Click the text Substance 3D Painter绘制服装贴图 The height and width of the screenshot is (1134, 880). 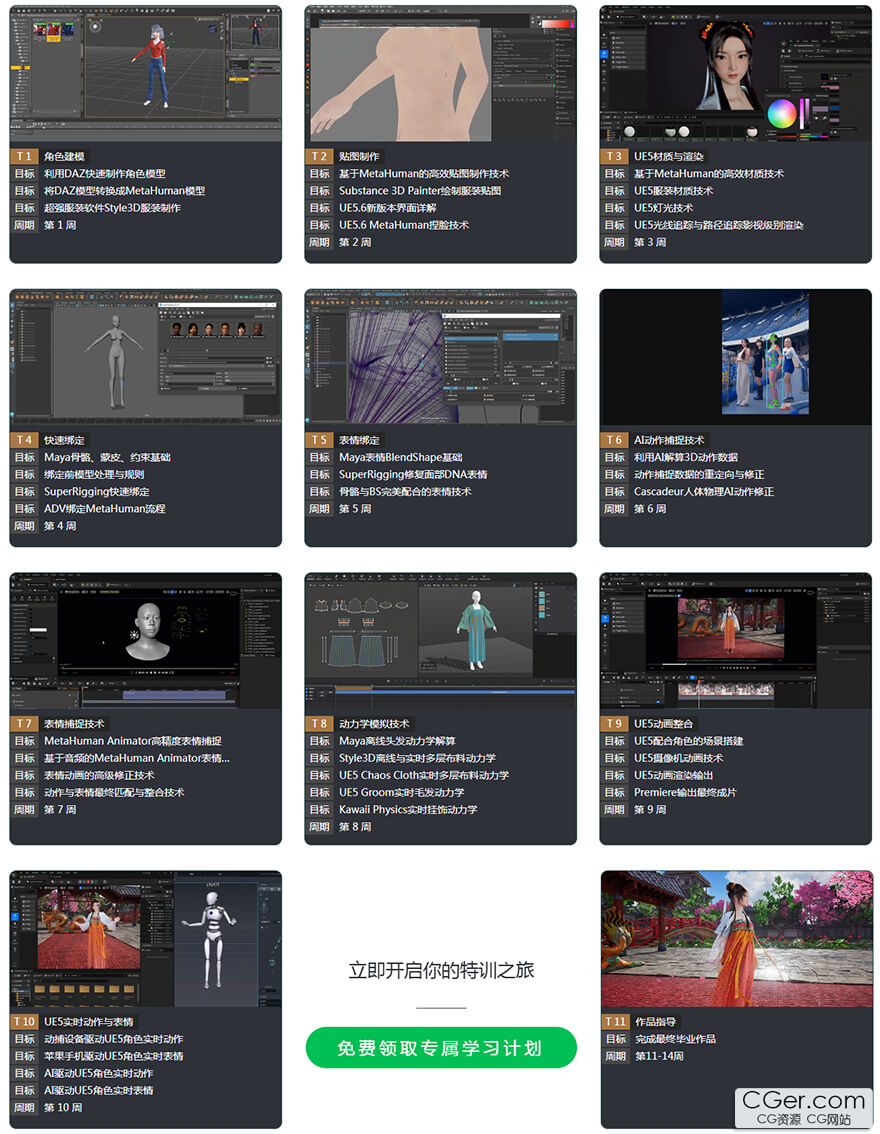click(x=420, y=191)
